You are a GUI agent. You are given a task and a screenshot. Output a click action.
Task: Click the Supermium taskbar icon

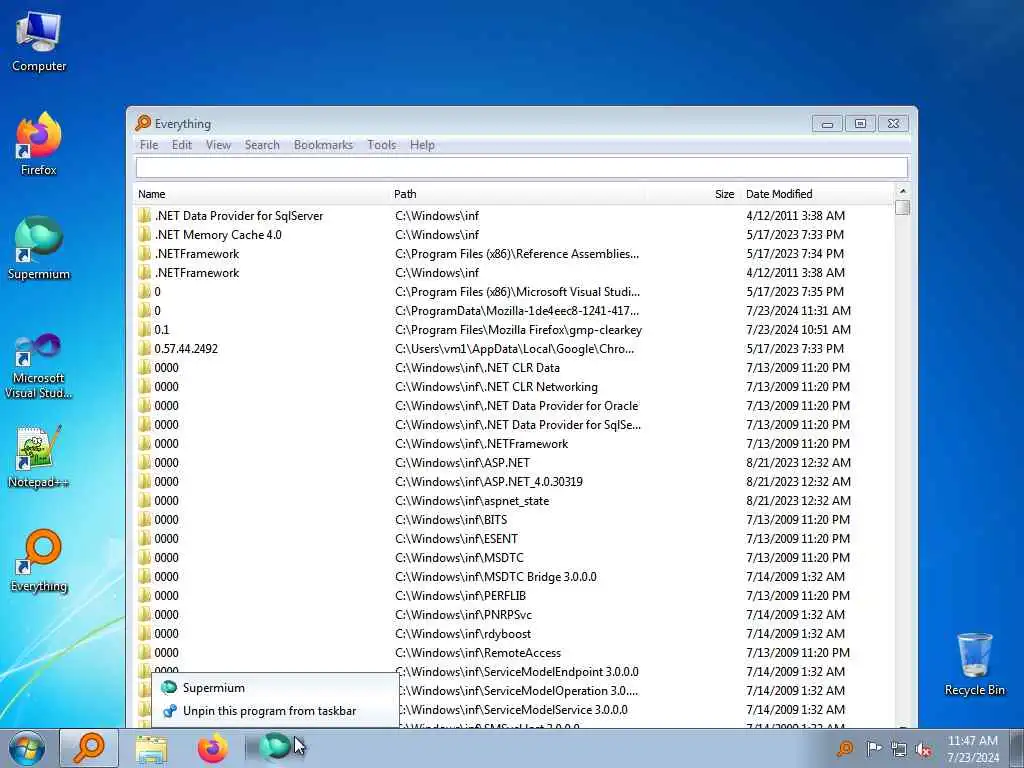pyautogui.click(x=274, y=748)
